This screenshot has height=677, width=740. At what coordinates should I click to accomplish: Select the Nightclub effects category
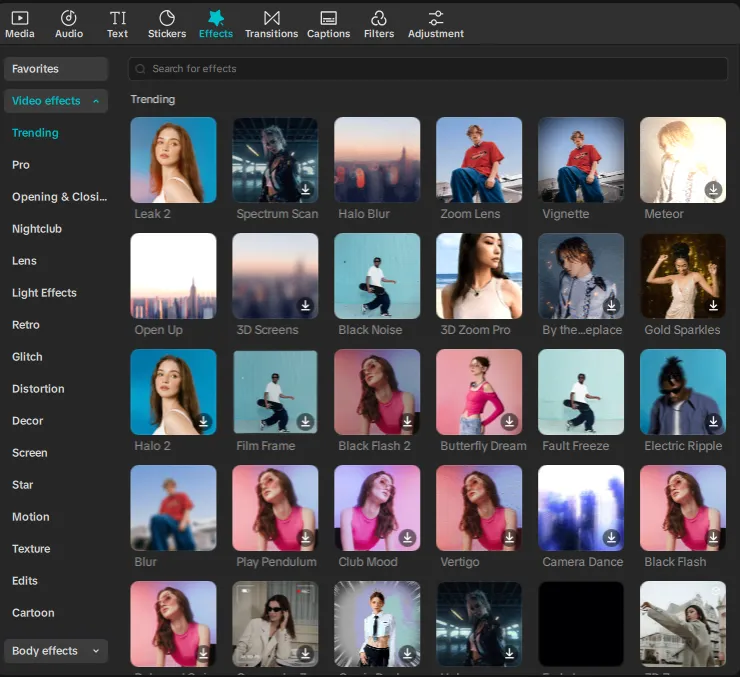(37, 229)
